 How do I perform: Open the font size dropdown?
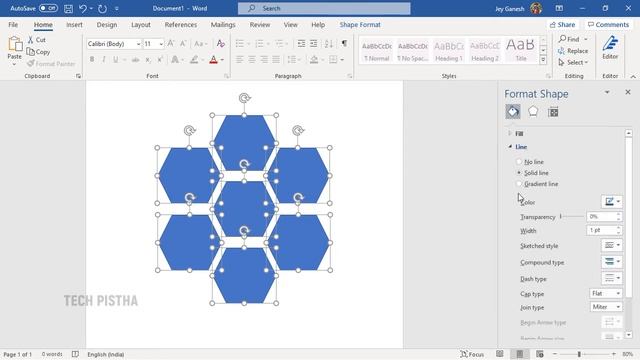tap(161, 44)
